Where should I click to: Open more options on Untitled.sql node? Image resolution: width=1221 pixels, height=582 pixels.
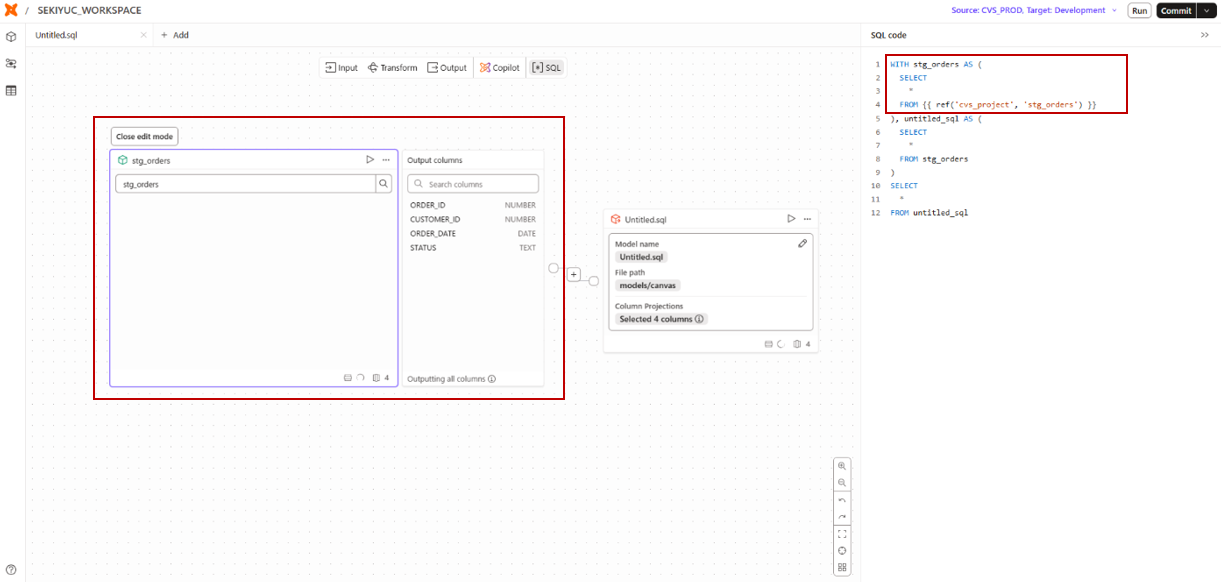(807, 219)
